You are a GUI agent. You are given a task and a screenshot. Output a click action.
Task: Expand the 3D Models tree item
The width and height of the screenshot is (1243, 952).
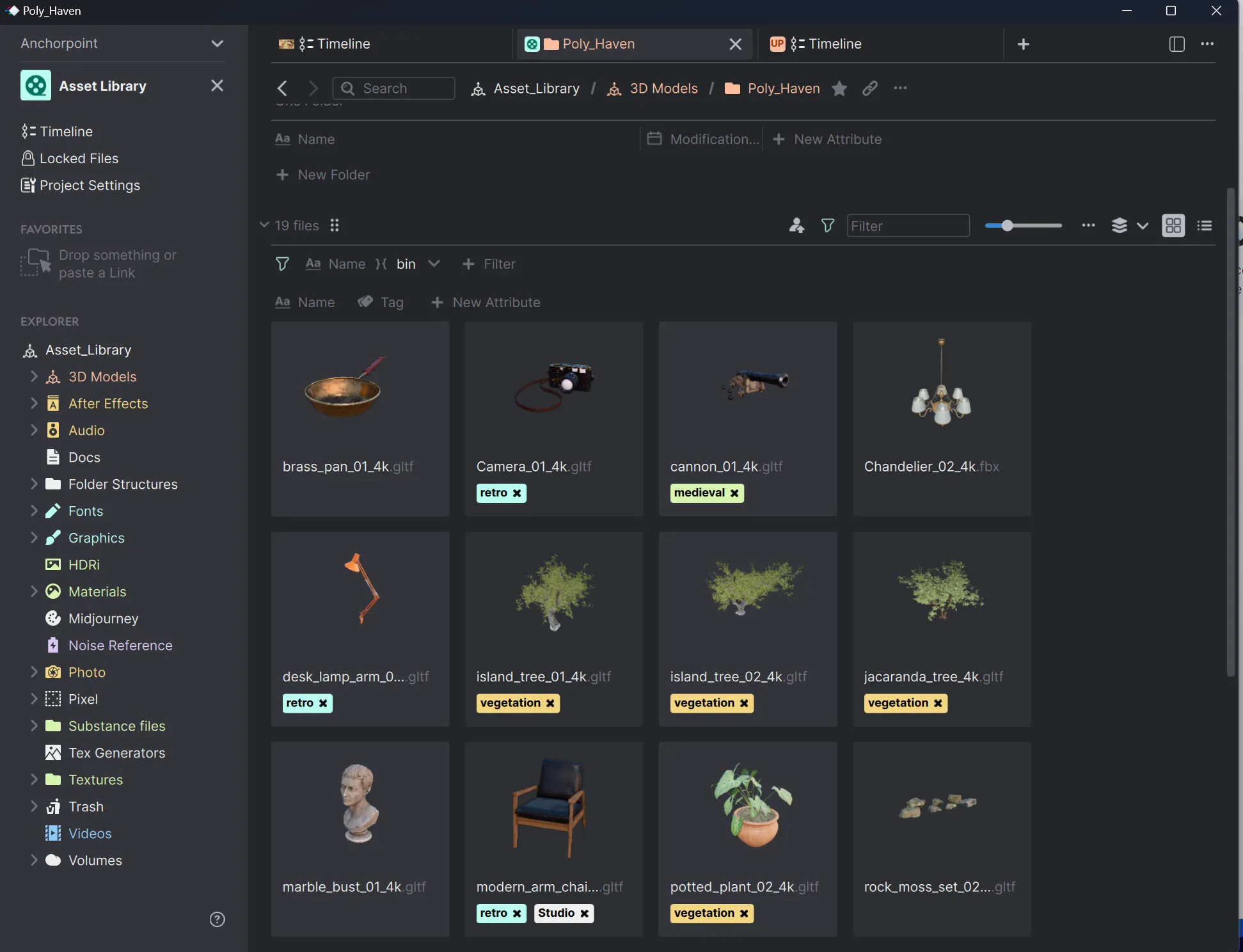pyautogui.click(x=35, y=377)
